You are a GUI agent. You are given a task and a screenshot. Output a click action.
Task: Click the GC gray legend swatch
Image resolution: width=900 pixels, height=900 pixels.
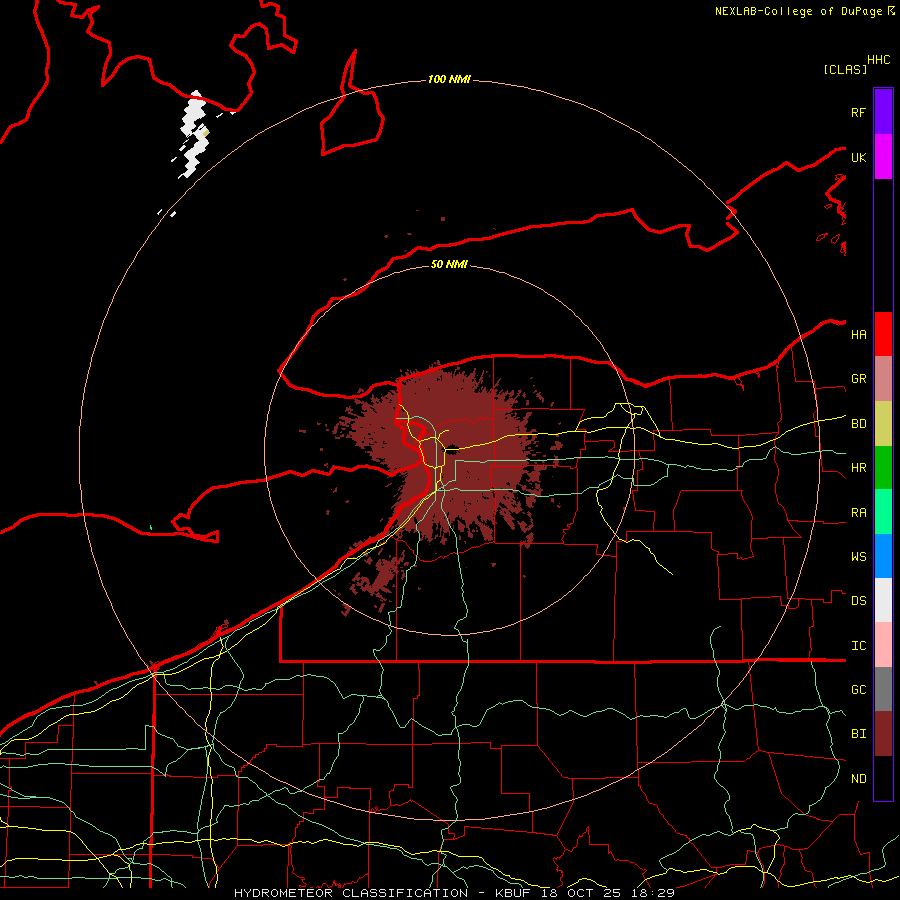(x=883, y=689)
